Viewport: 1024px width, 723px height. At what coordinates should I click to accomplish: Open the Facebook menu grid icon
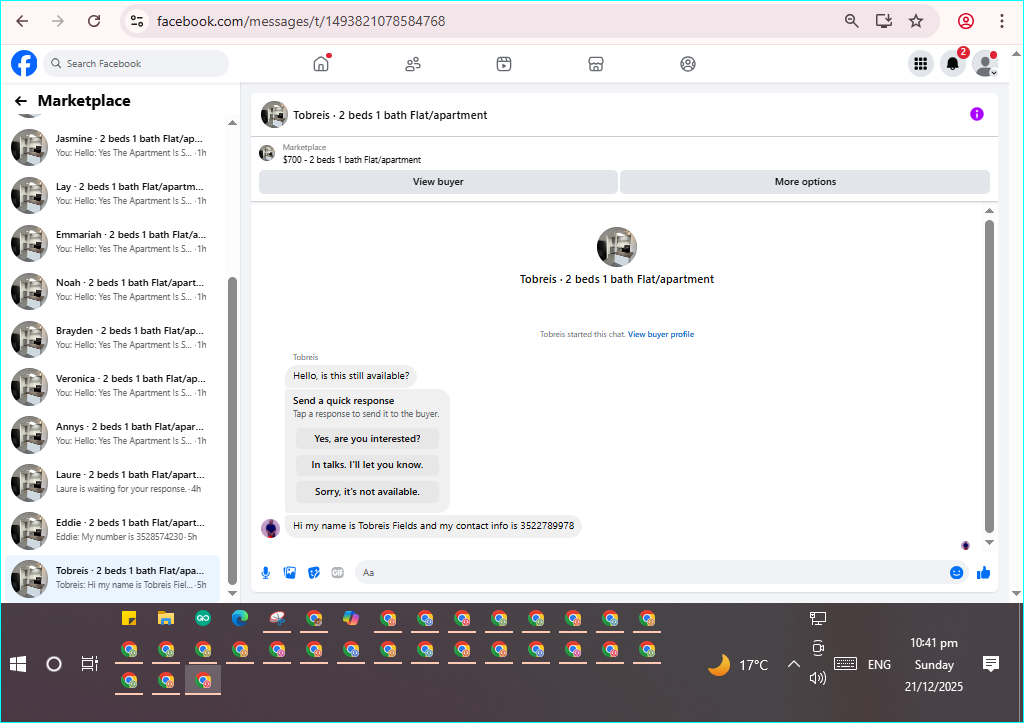[920, 63]
